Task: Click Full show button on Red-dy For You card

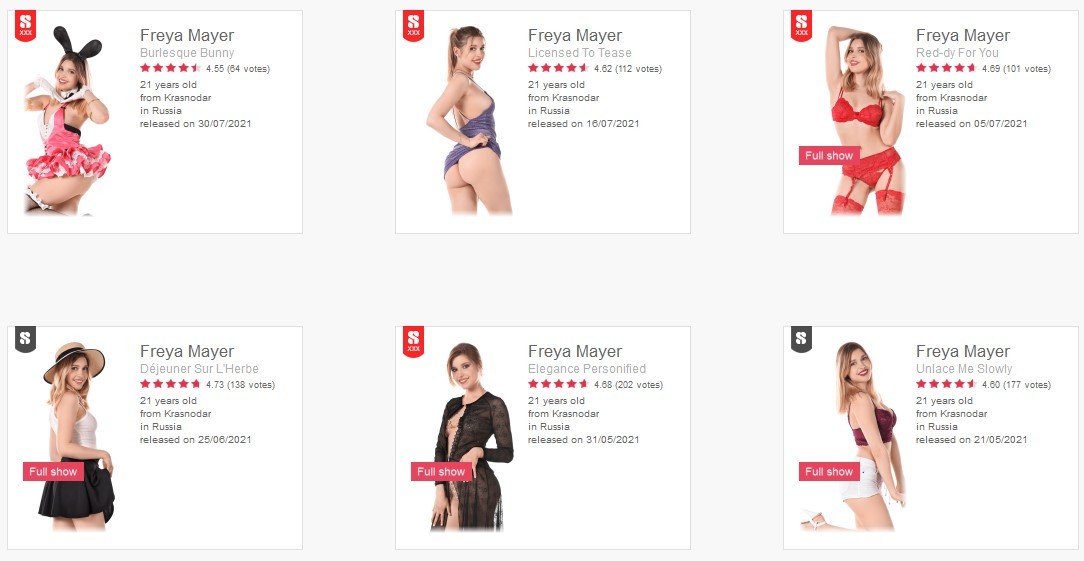Action: pyautogui.click(x=829, y=156)
